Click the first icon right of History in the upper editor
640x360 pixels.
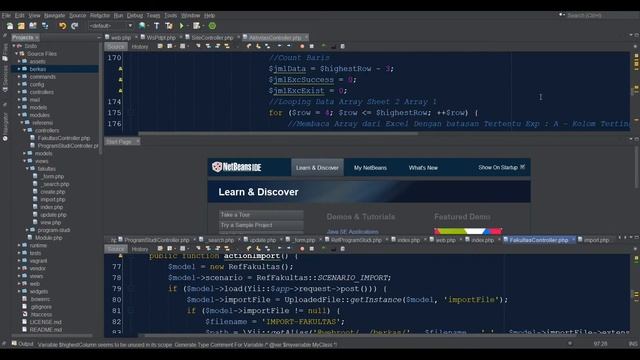160,47
